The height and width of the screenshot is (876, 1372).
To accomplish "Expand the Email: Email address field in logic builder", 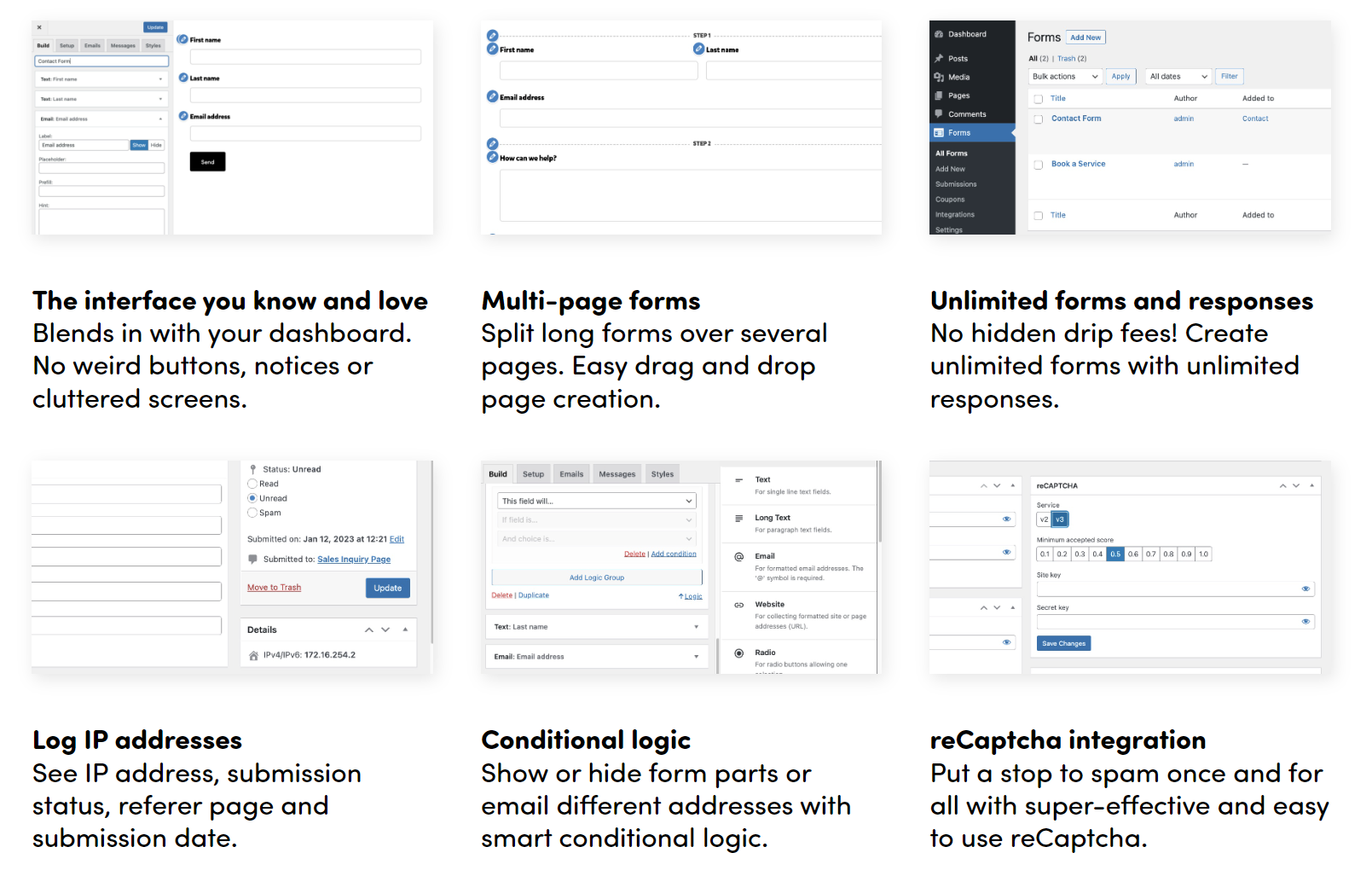I will (x=597, y=657).
